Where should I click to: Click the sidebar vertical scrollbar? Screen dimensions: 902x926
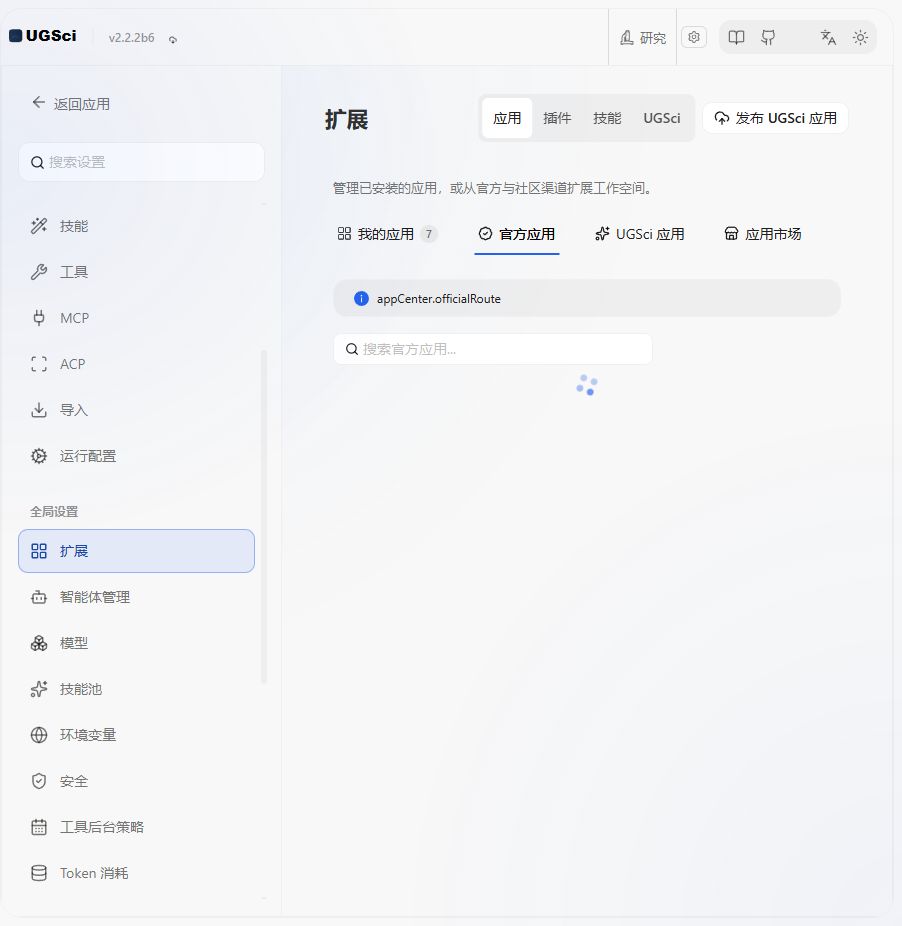point(263,517)
